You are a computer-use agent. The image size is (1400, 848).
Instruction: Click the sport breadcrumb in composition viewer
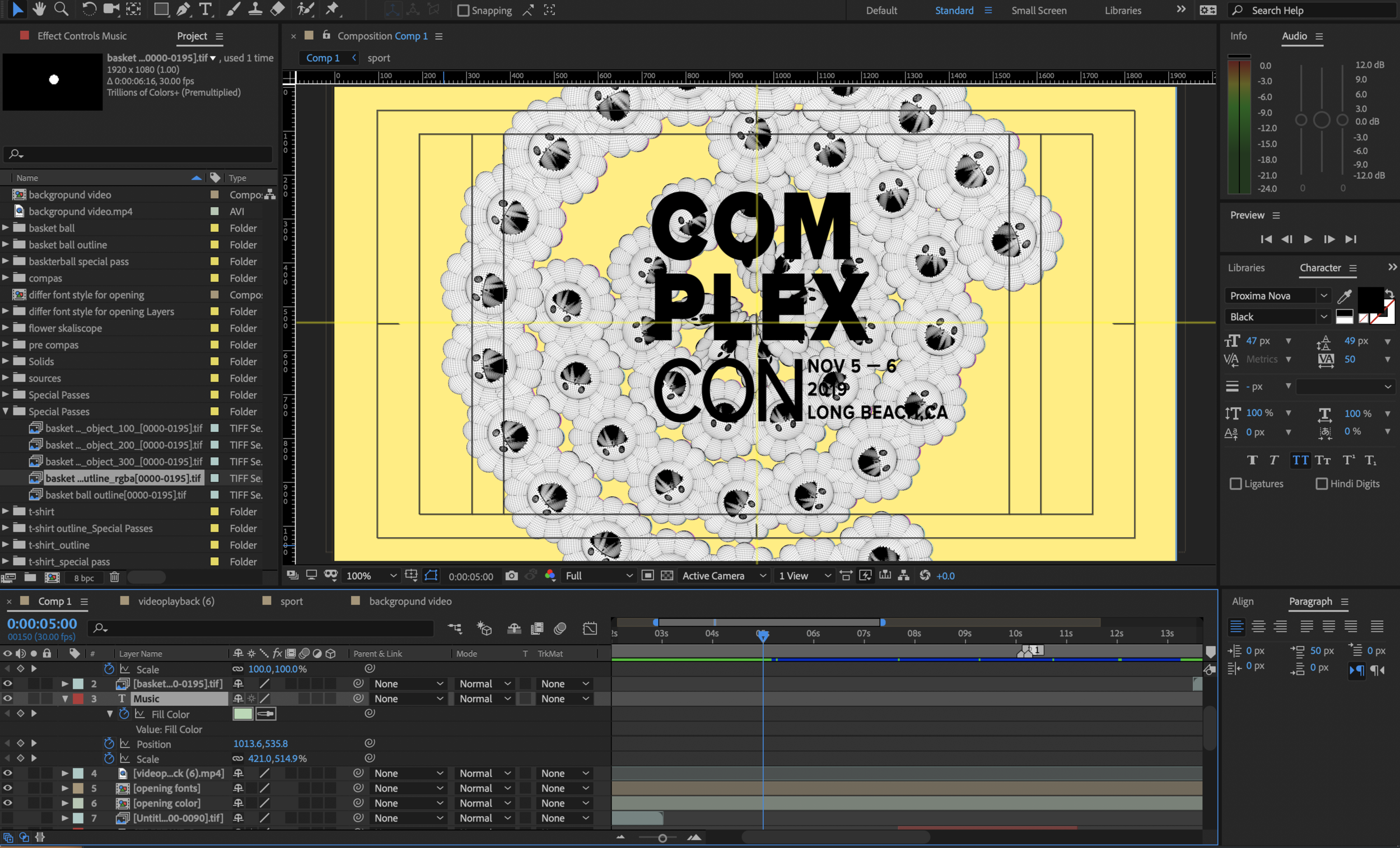coord(379,58)
